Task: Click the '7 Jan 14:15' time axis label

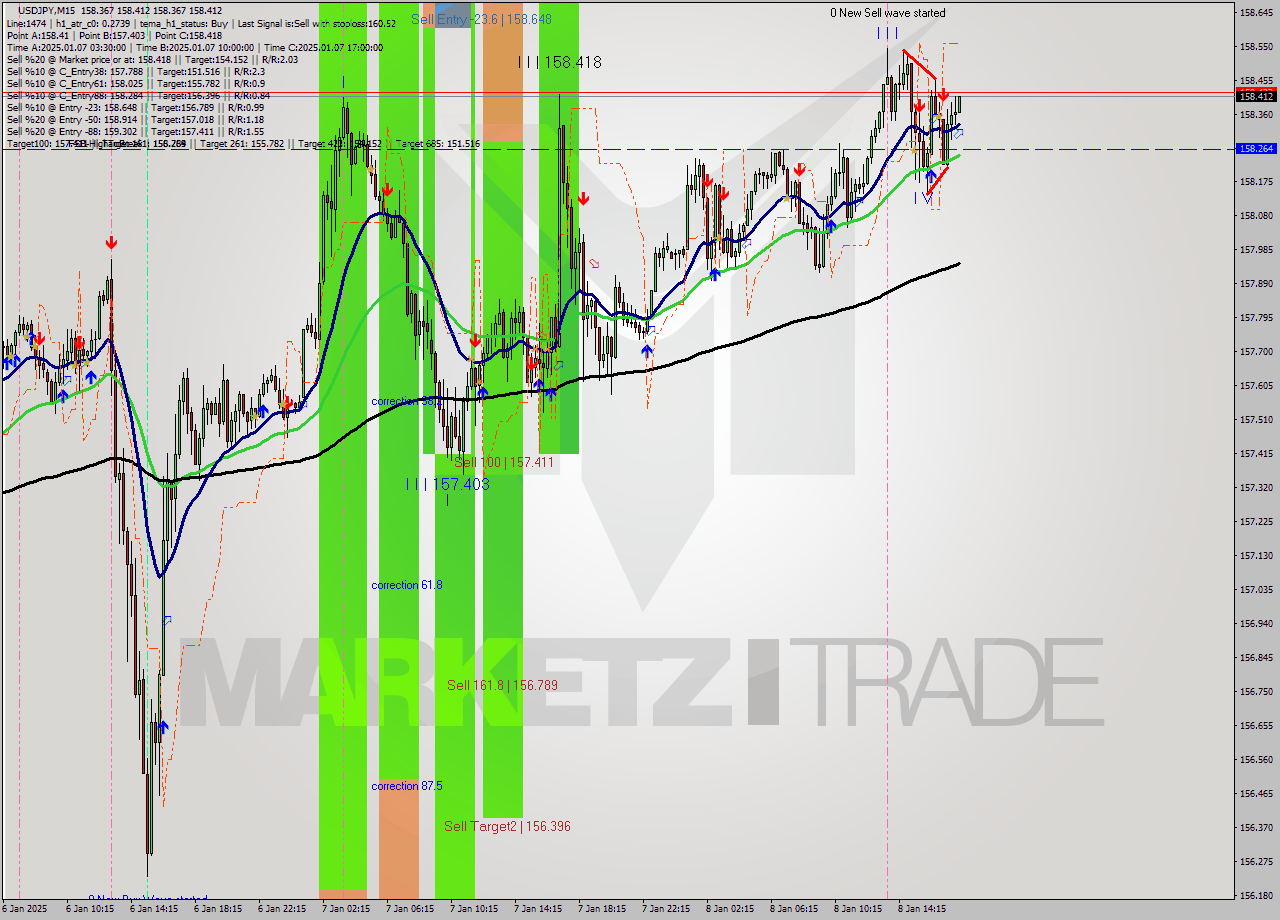Action: 536,909
